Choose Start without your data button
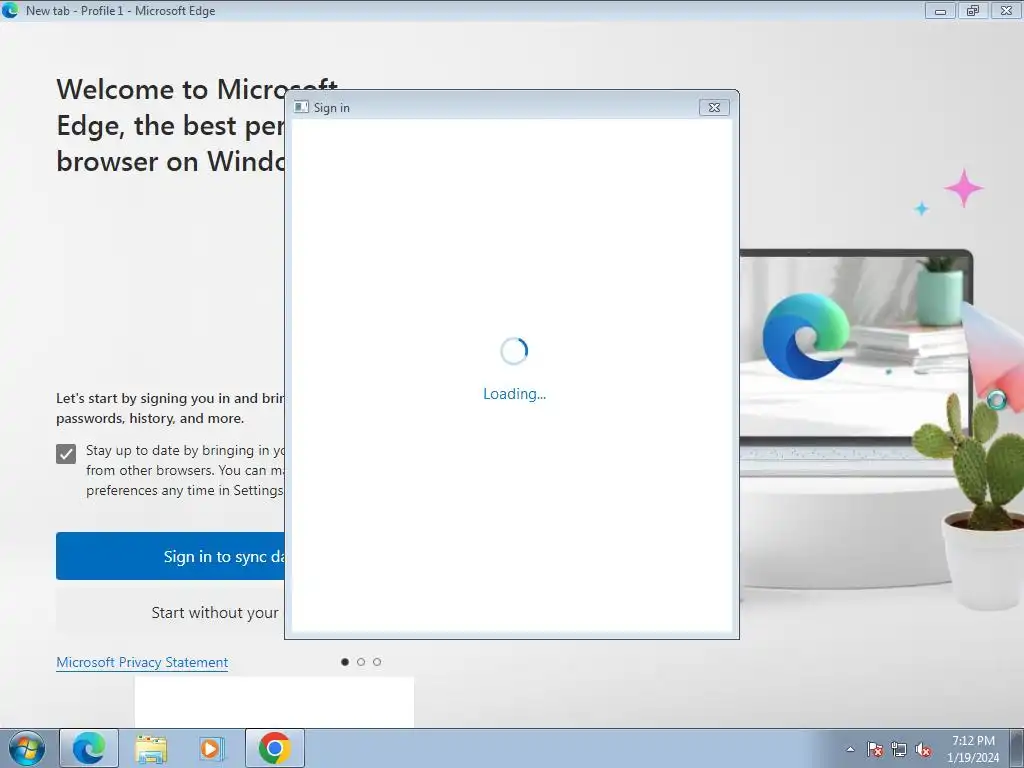Viewport: 1024px width, 768px height. [171, 612]
